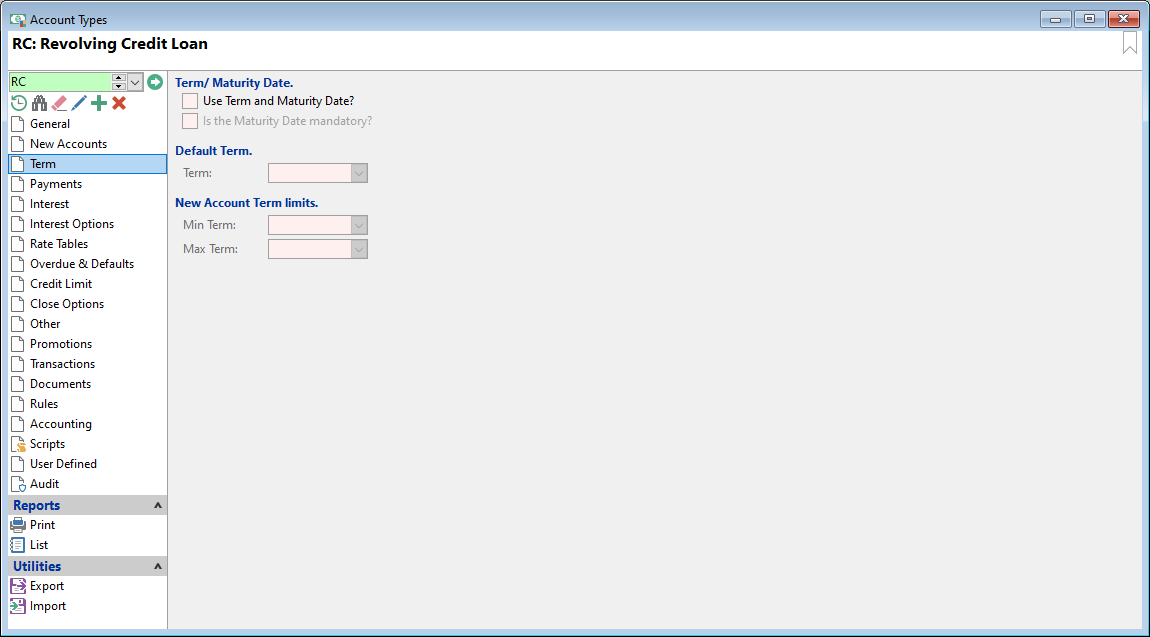The height and width of the screenshot is (637, 1150).
Task: Collapse the Reports section
Action: point(157,505)
